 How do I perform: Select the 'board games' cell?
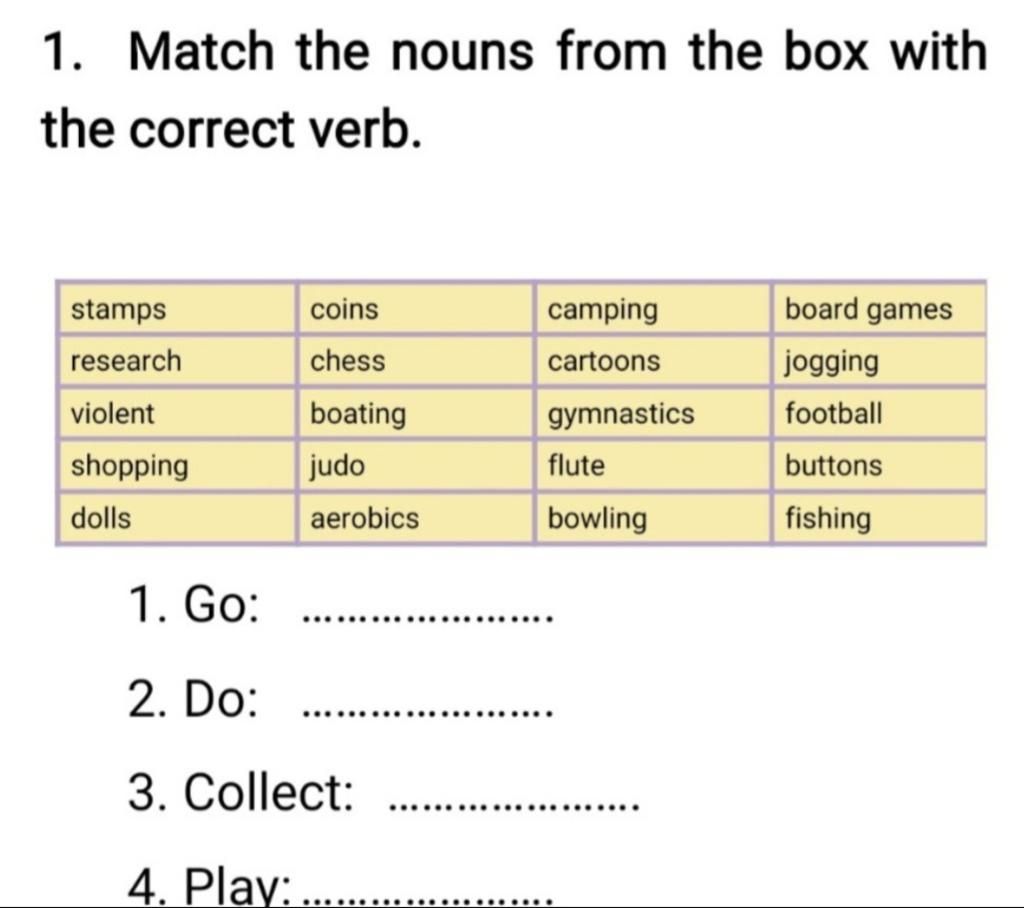pyautogui.click(x=879, y=308)
